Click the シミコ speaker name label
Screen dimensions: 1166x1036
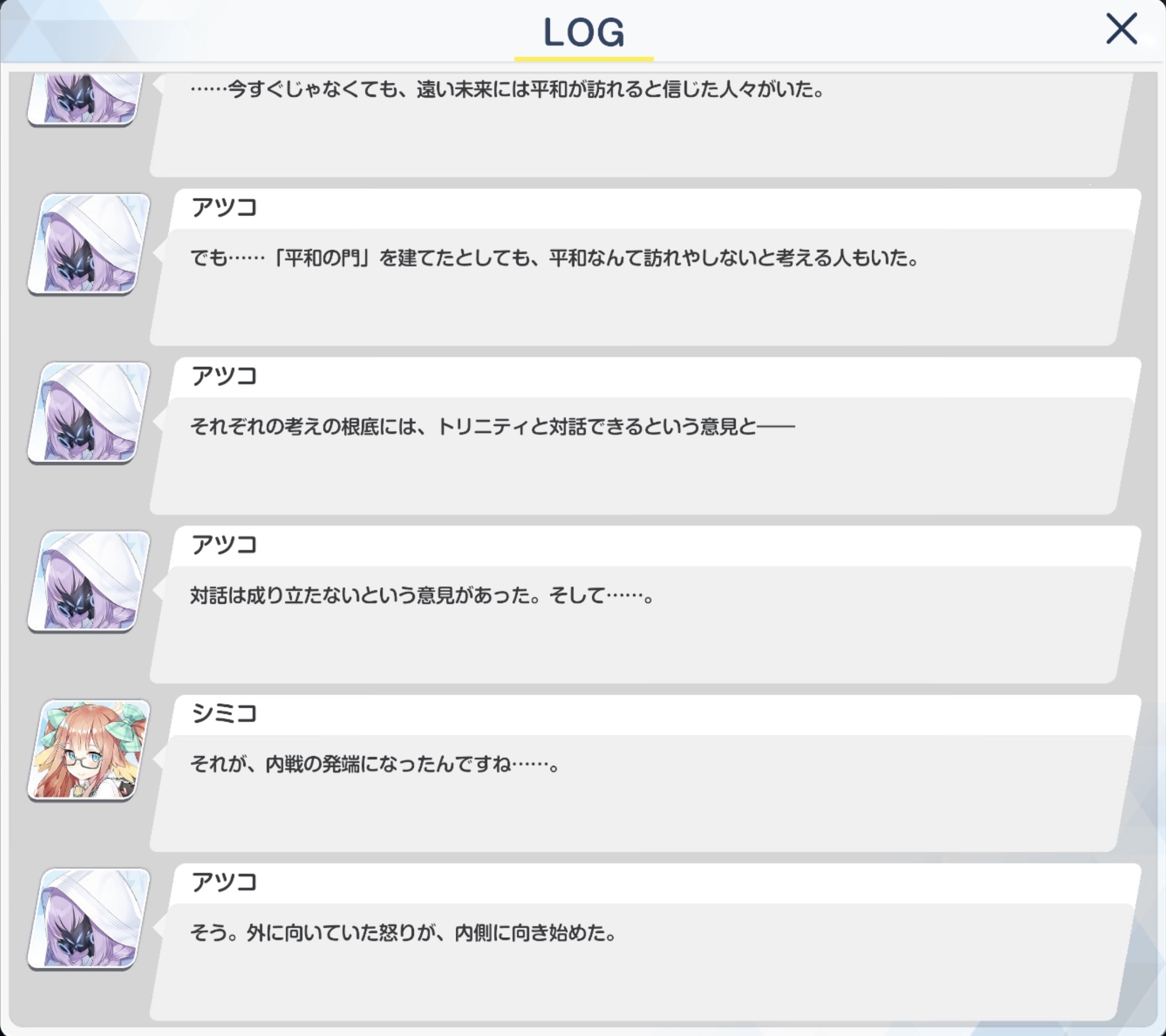tap(224, 713)
